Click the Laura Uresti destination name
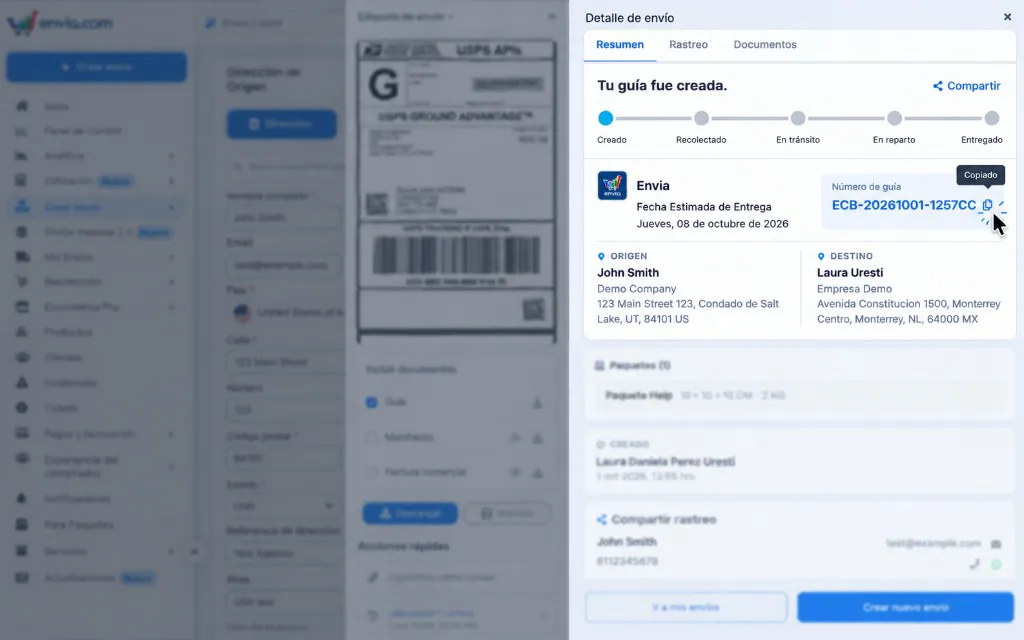The width and height of the screenshot is (1024, 640). point(850,273)
